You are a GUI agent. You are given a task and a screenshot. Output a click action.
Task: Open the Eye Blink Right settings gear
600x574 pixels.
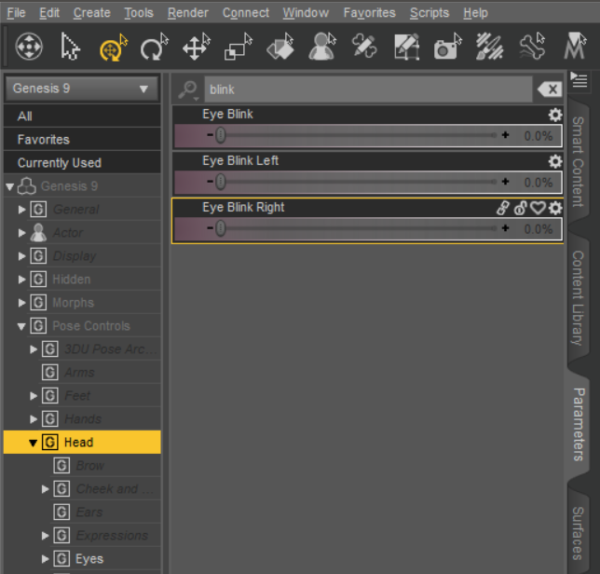(555, 208)
